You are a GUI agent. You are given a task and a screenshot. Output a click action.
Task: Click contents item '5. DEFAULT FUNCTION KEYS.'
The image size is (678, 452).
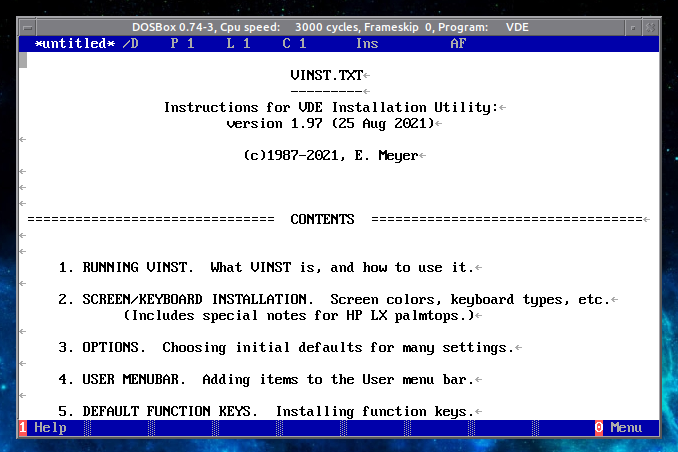[x=158, y=411]
